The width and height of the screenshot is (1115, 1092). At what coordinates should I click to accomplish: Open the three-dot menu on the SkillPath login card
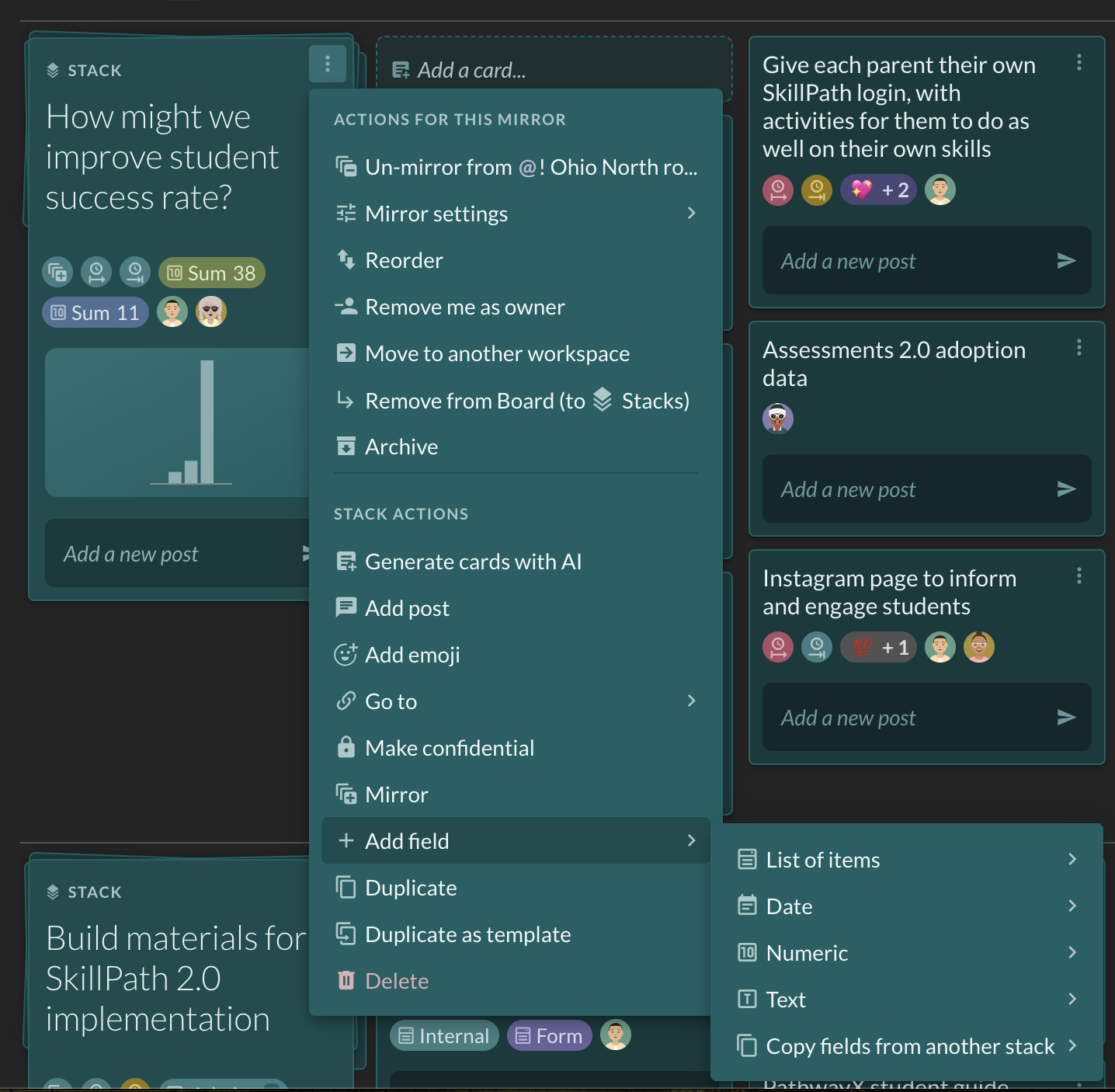1079,62
